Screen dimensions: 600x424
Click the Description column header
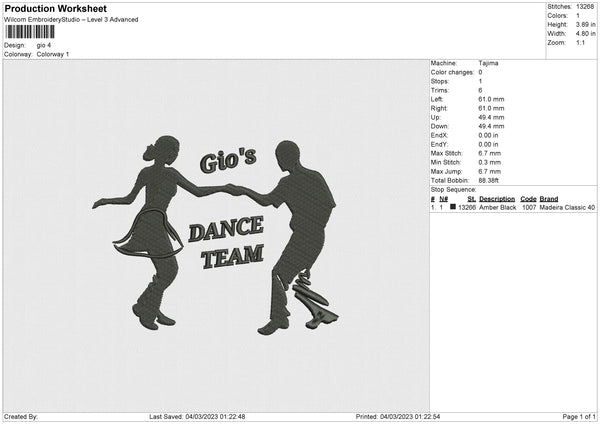point(497,199)
